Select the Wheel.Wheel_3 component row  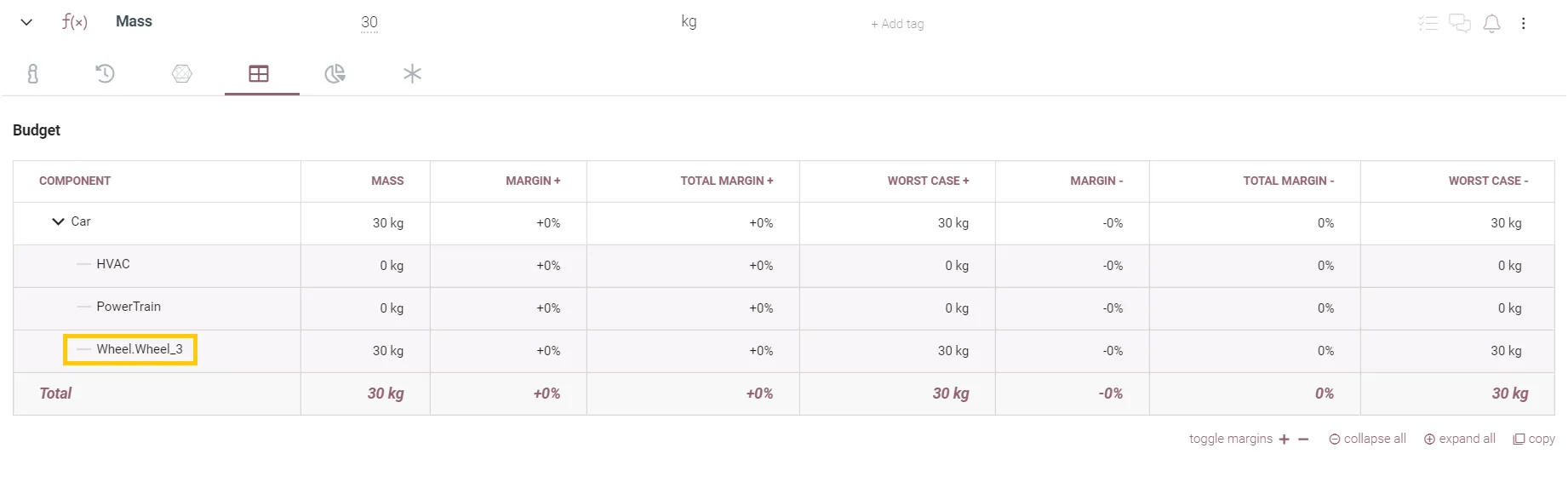coord(139,349)
